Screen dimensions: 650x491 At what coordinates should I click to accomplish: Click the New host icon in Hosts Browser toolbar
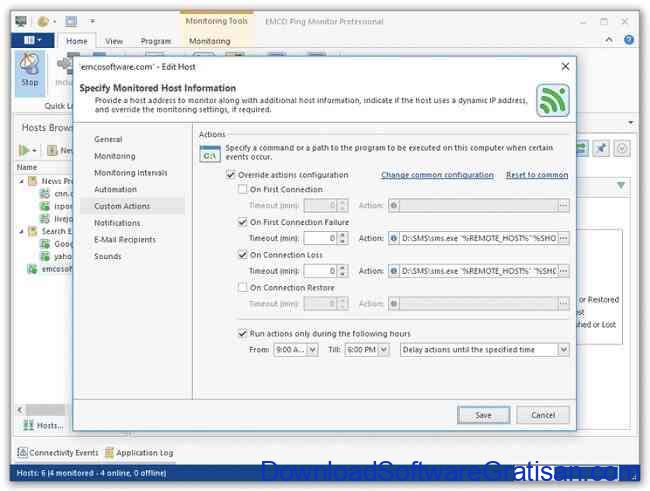coord(52,150)
